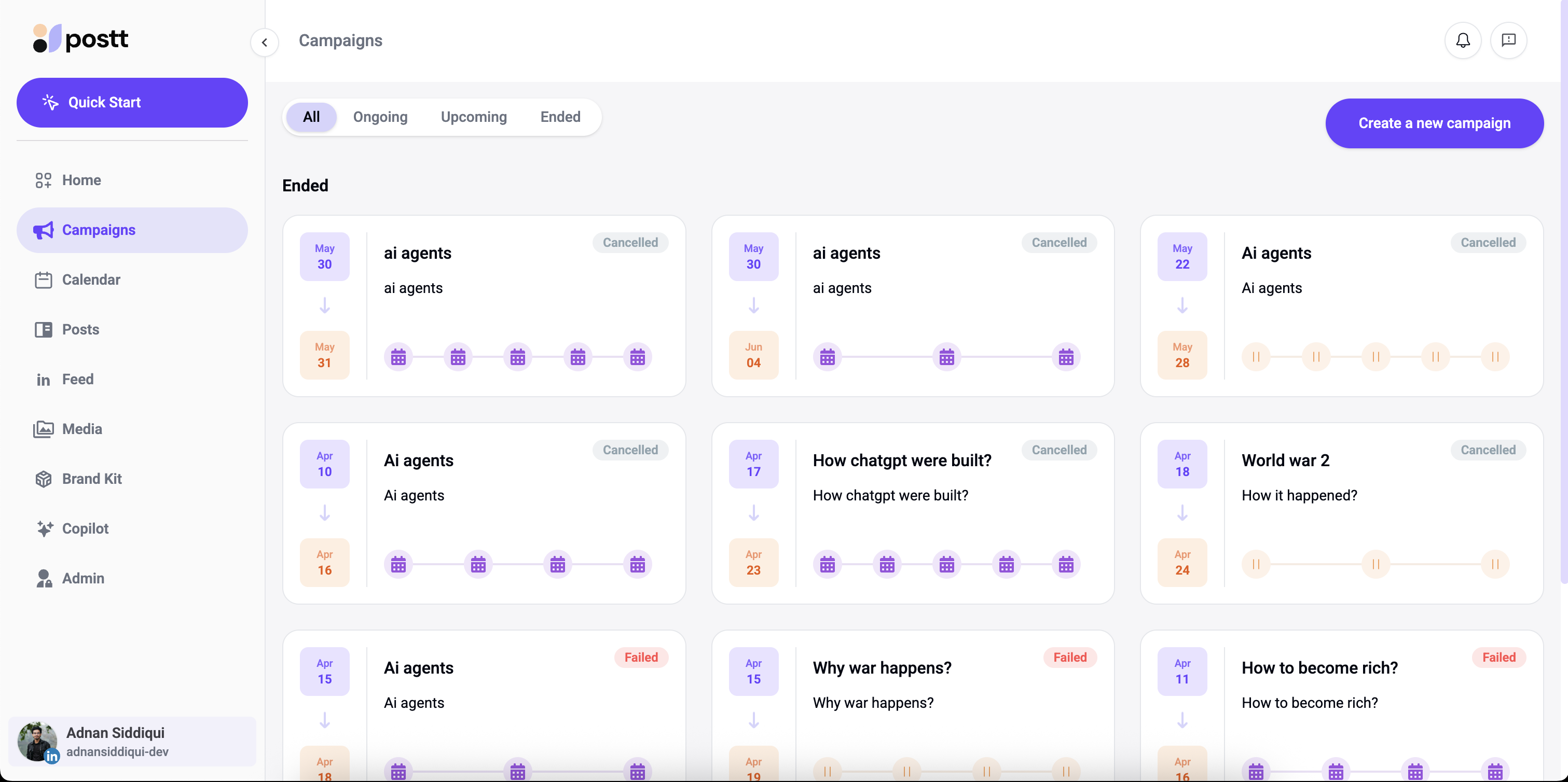The width and height of the screenshot is (1568, 782).
Task: Click Create a new campaign button
Action: pos(1434,123)
